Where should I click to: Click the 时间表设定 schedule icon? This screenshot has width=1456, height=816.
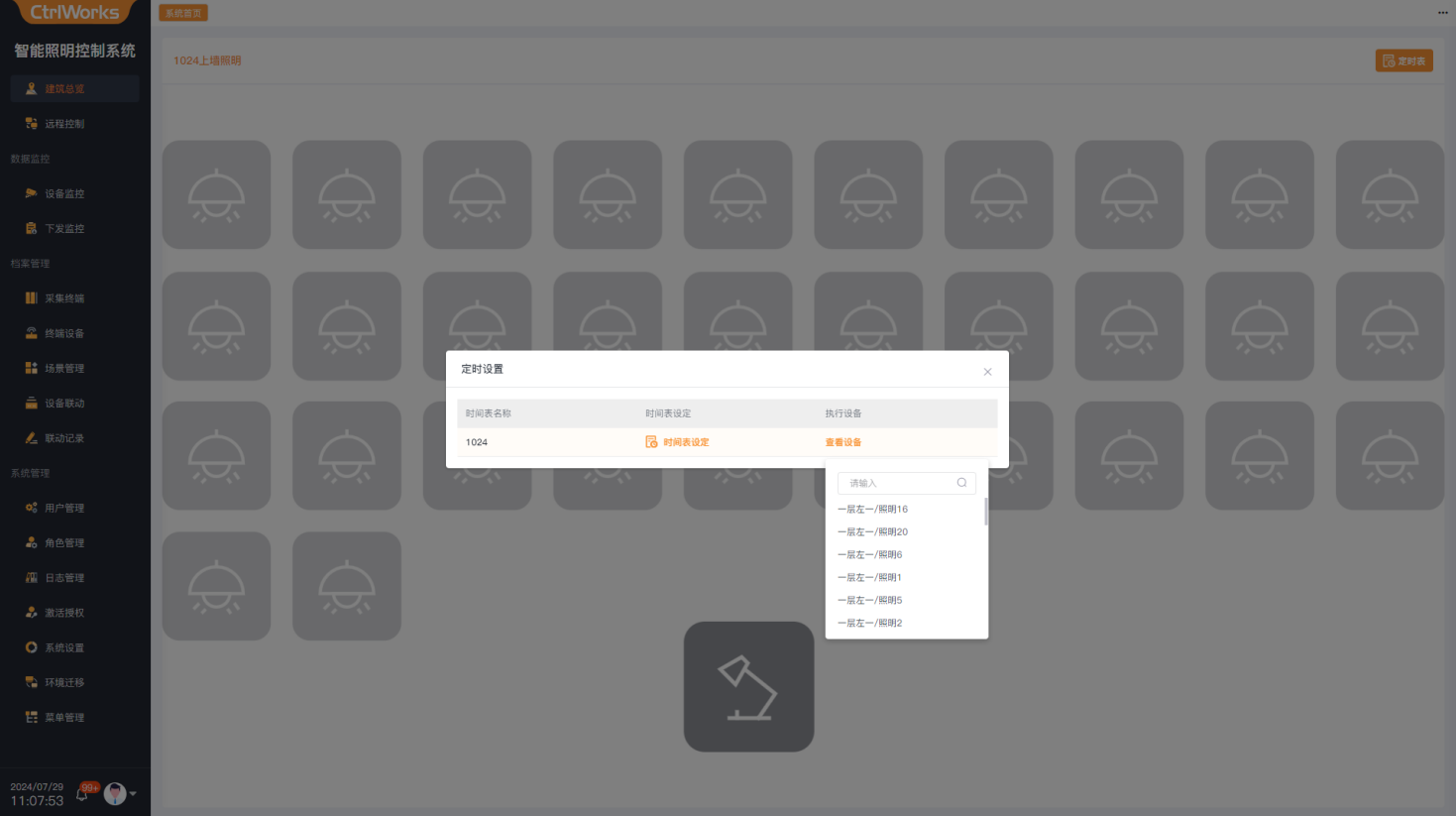click(x=651, y=442)
